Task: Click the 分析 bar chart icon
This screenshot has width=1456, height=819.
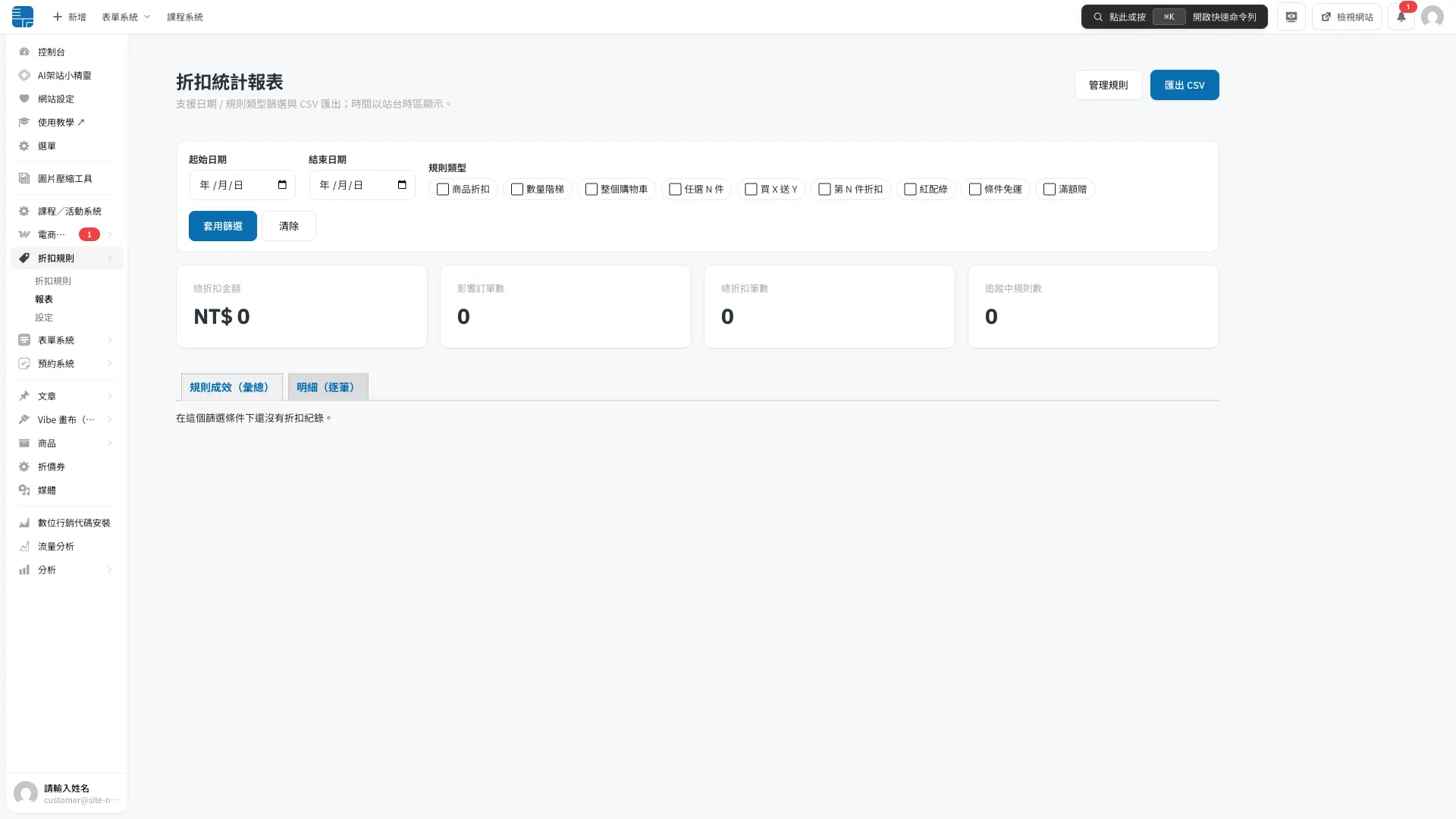Action: [x=24, y=570]
